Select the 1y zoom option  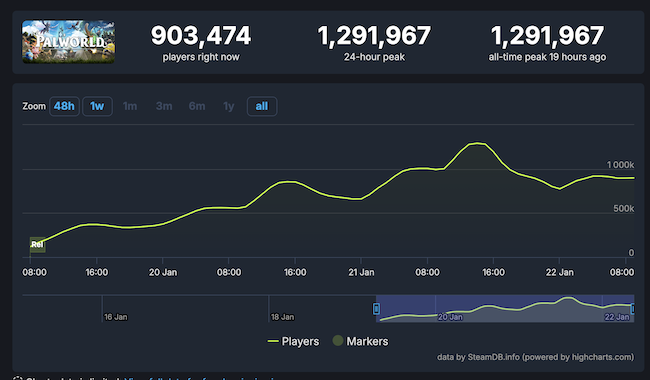tap(229, 106)
